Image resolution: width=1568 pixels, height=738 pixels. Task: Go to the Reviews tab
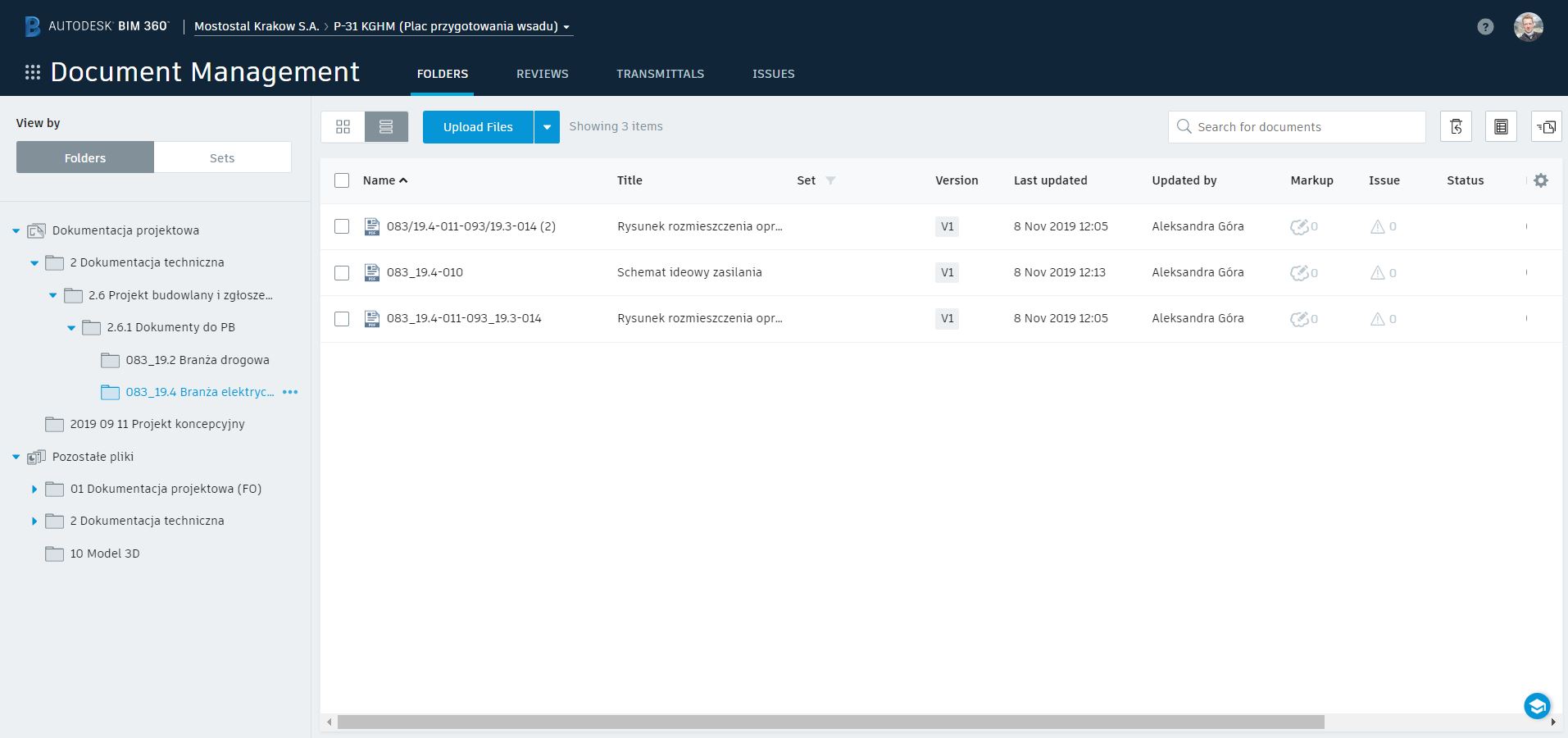[x=543, y=74]
